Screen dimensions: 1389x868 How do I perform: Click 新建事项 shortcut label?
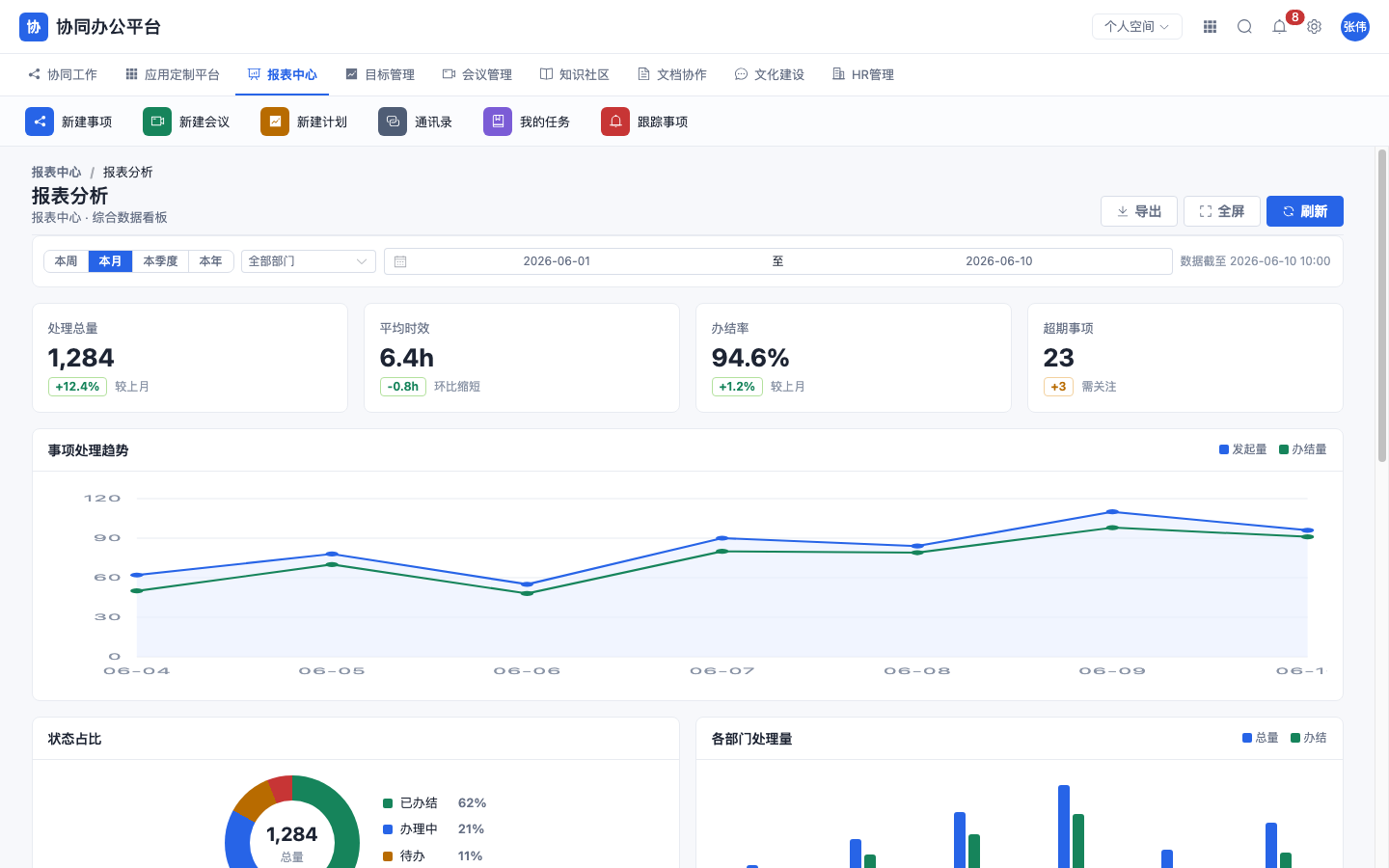click(x=87, y=122)
